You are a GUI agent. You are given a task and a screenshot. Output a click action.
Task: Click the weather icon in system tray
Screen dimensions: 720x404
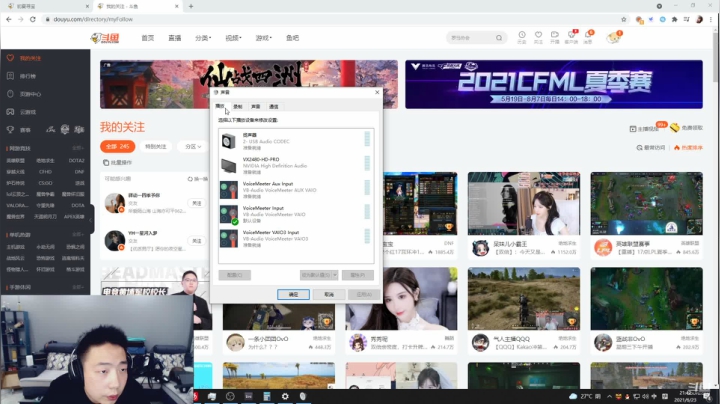coord(573,396)
